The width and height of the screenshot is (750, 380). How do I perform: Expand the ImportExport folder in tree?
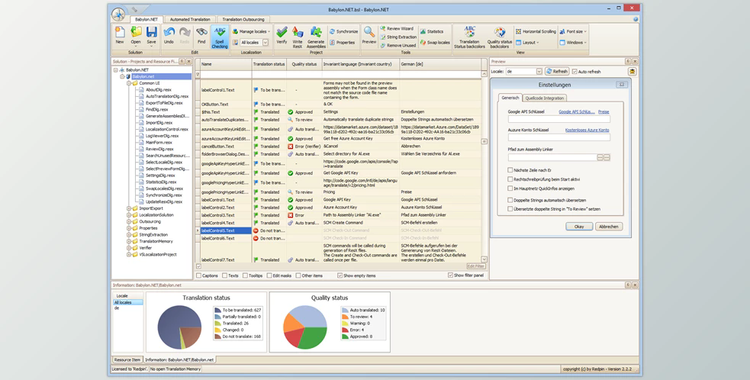click(129, 208)
